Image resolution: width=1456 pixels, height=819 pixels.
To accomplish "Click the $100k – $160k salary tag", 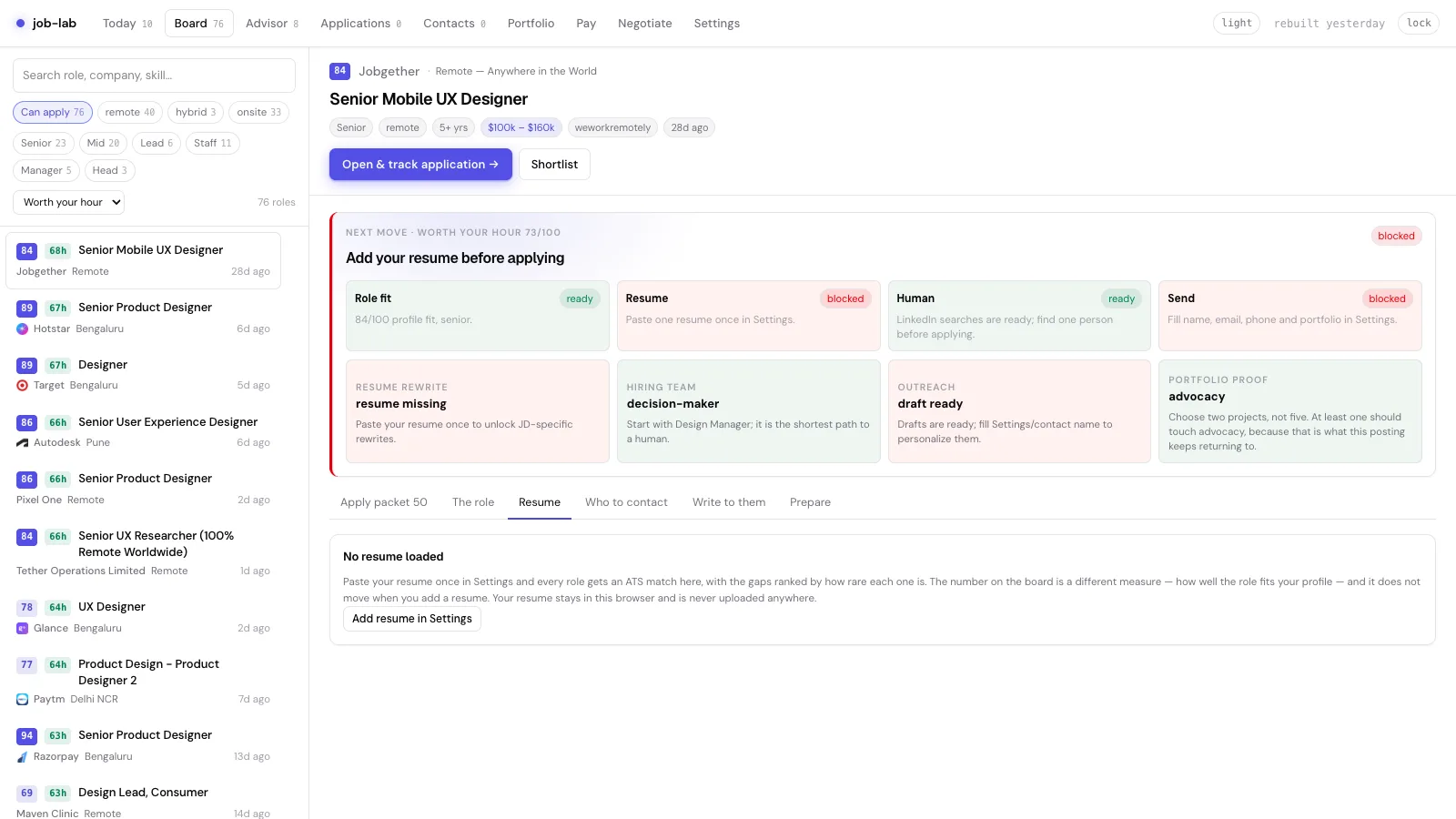I will [521, 128].
